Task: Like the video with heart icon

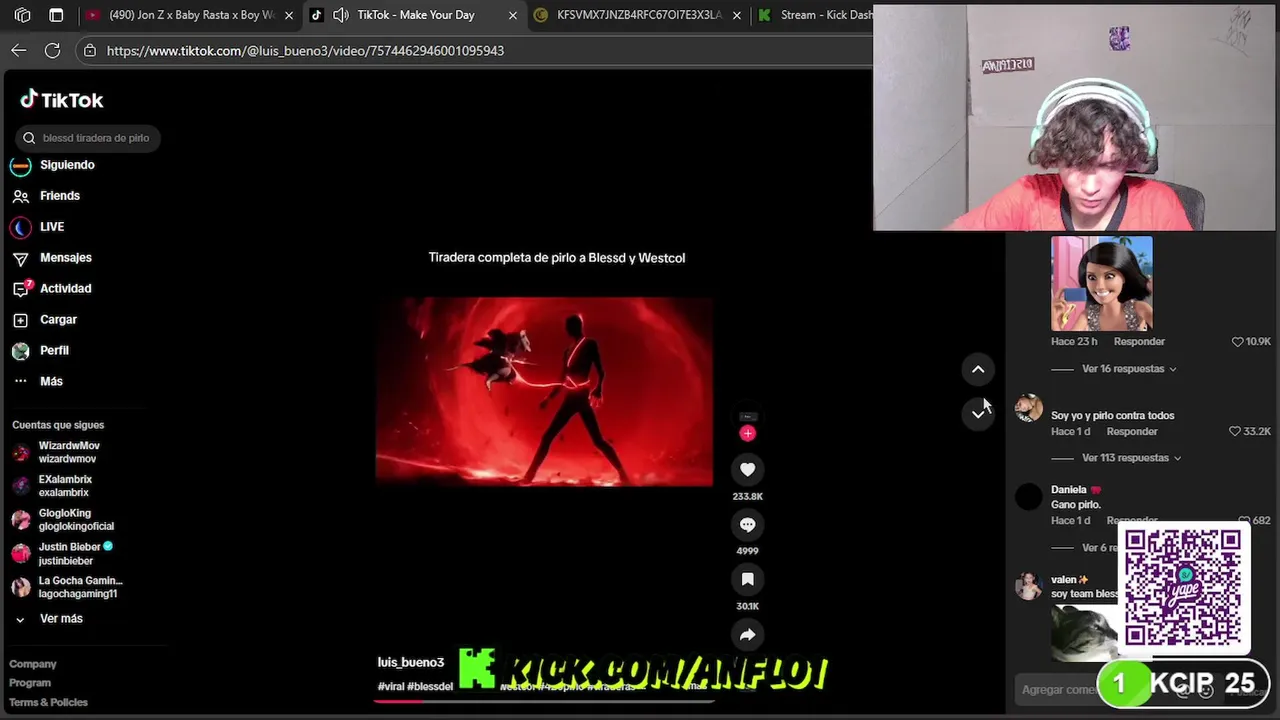Action: (747, 469)
